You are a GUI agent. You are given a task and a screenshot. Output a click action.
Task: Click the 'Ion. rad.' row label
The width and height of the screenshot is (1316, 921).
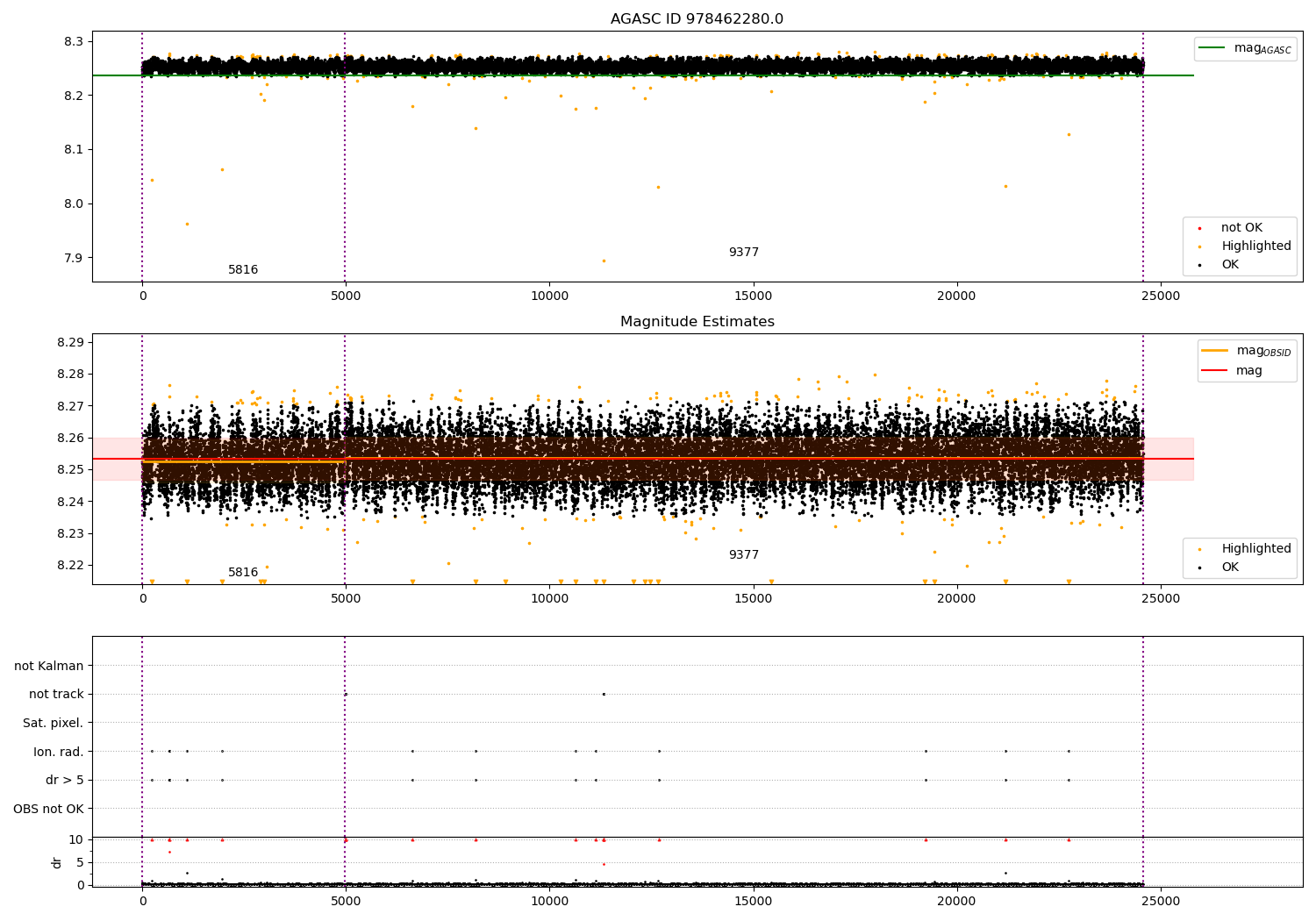59,752
